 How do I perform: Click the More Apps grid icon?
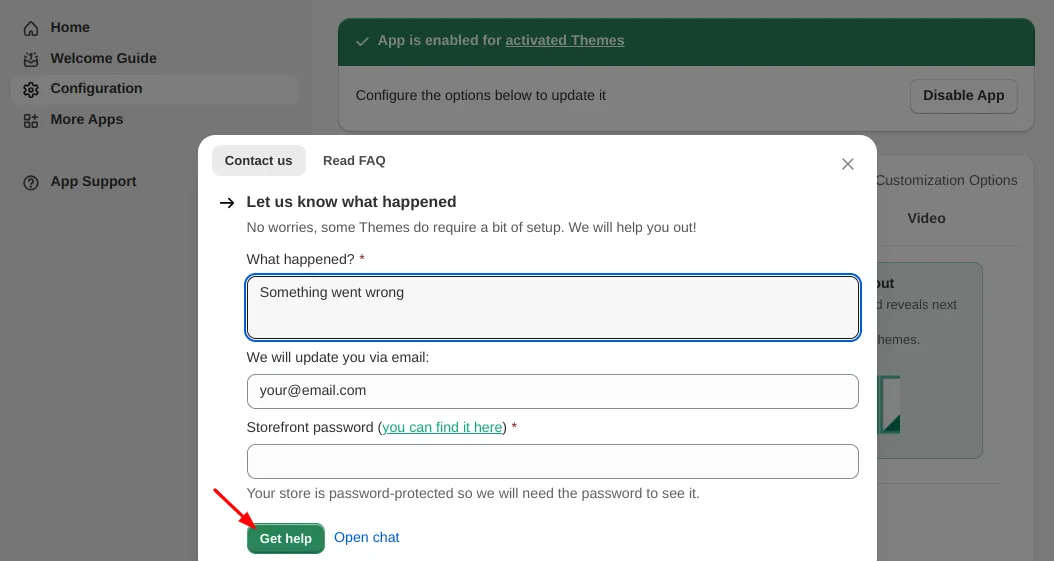31,120
